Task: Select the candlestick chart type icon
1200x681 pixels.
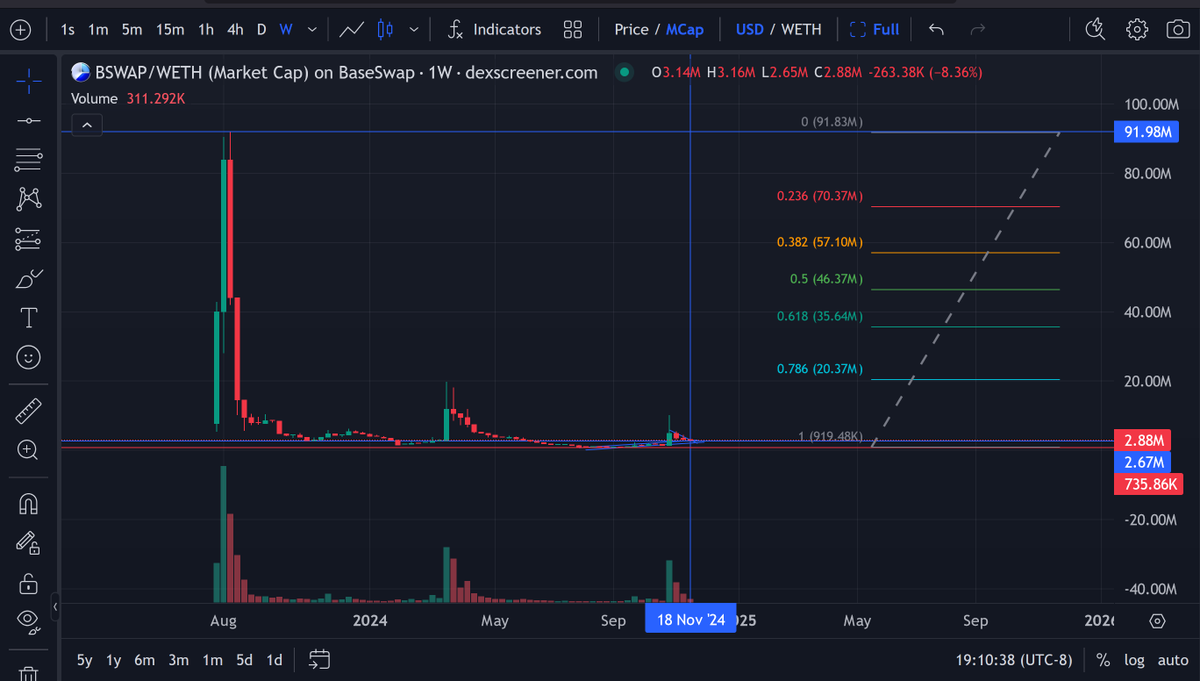Action: [385, 30]
